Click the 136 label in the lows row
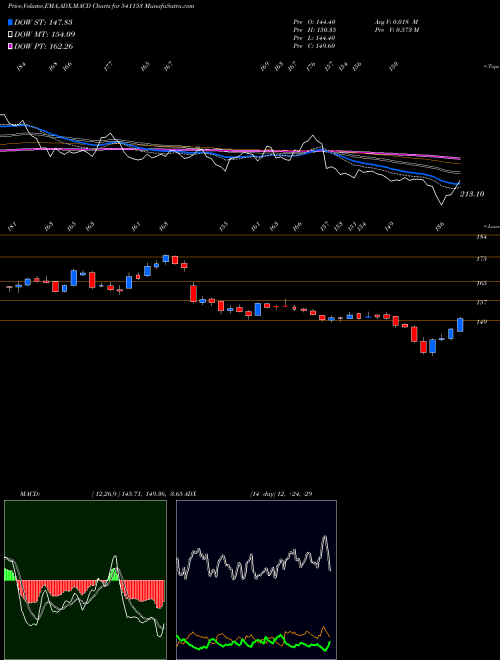Viewport: 500px width, 660px height. pos(440,227)
